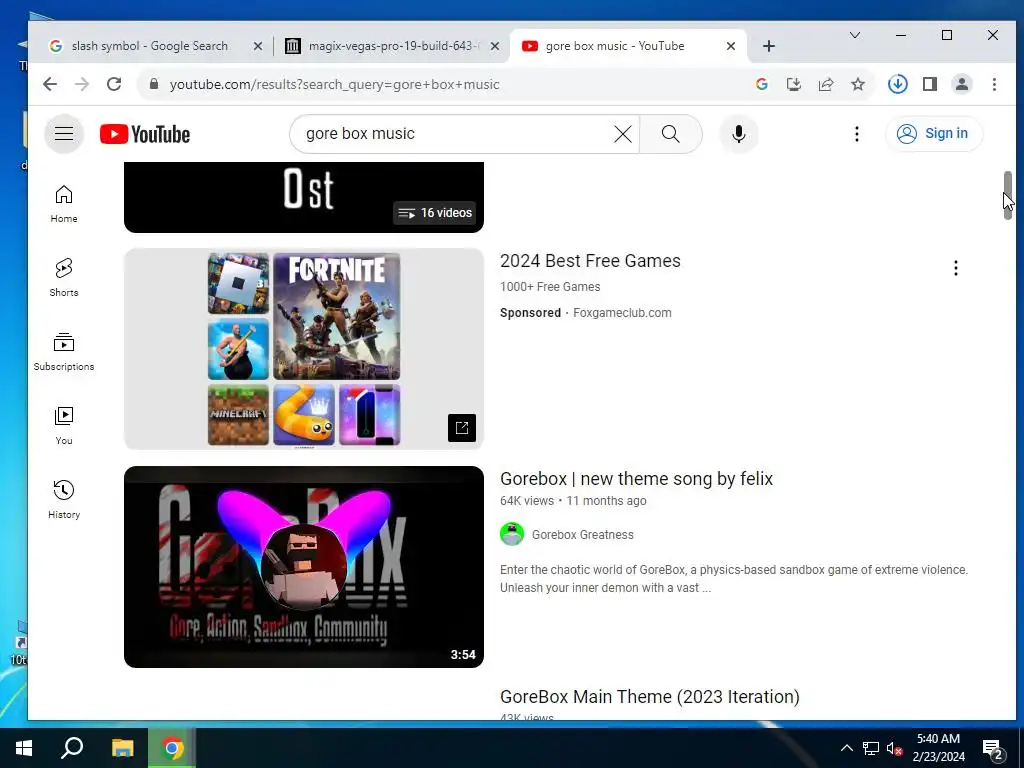Open a new browser tab

tap(769, 46)
